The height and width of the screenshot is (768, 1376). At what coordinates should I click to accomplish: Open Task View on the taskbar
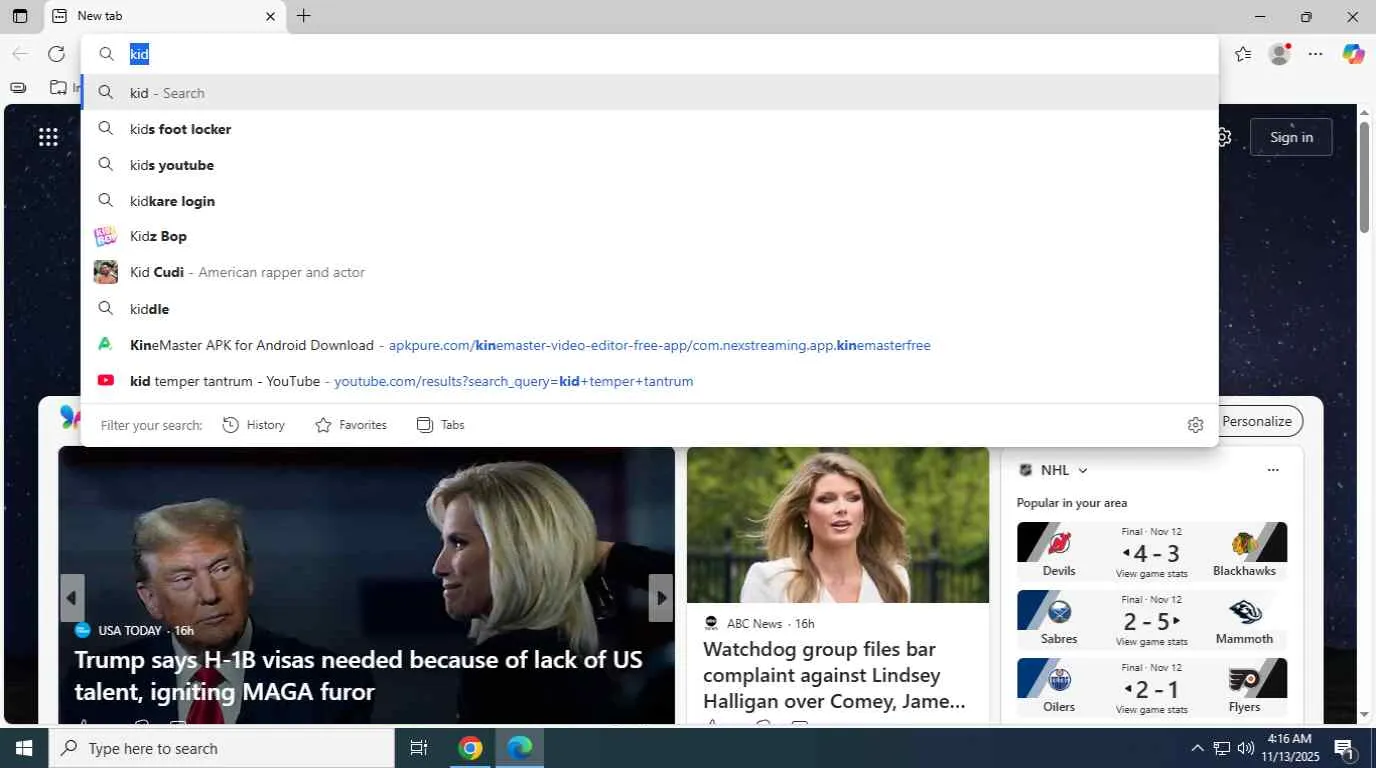click(x=419, y=748)
